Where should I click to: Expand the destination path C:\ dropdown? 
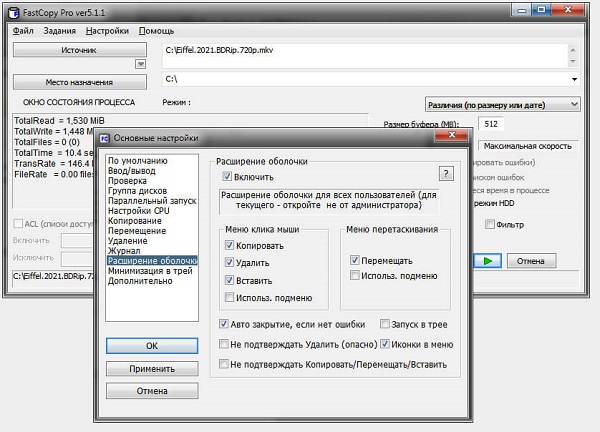(574, 79)
